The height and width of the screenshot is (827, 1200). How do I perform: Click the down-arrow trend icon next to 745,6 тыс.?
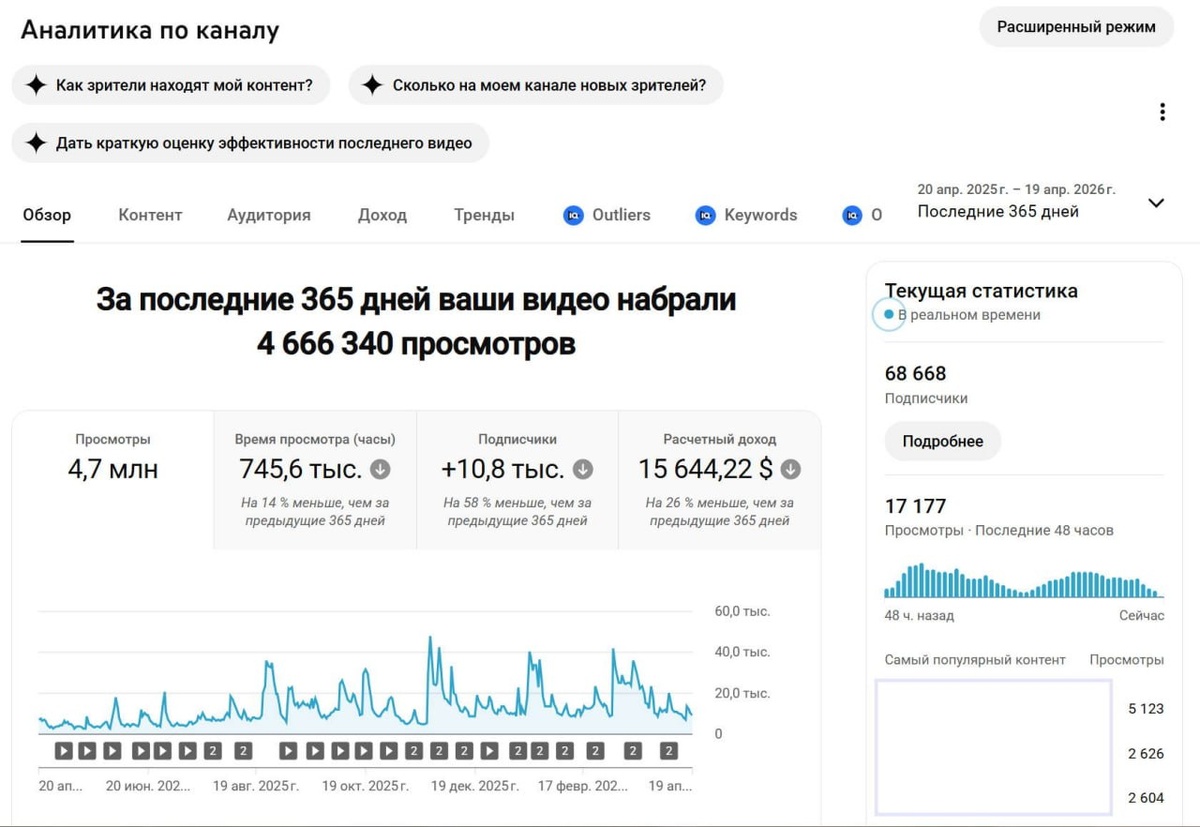coord(380,469)
